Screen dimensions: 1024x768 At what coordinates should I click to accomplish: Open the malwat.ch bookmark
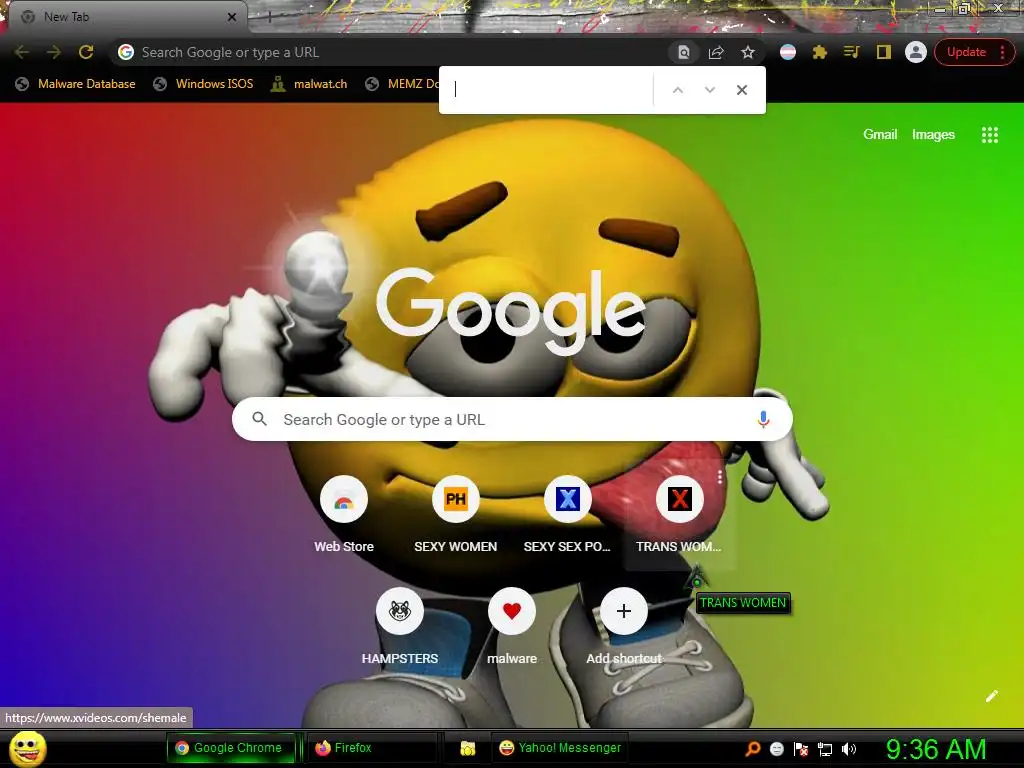pyautogui.click(x=310, y=84)
